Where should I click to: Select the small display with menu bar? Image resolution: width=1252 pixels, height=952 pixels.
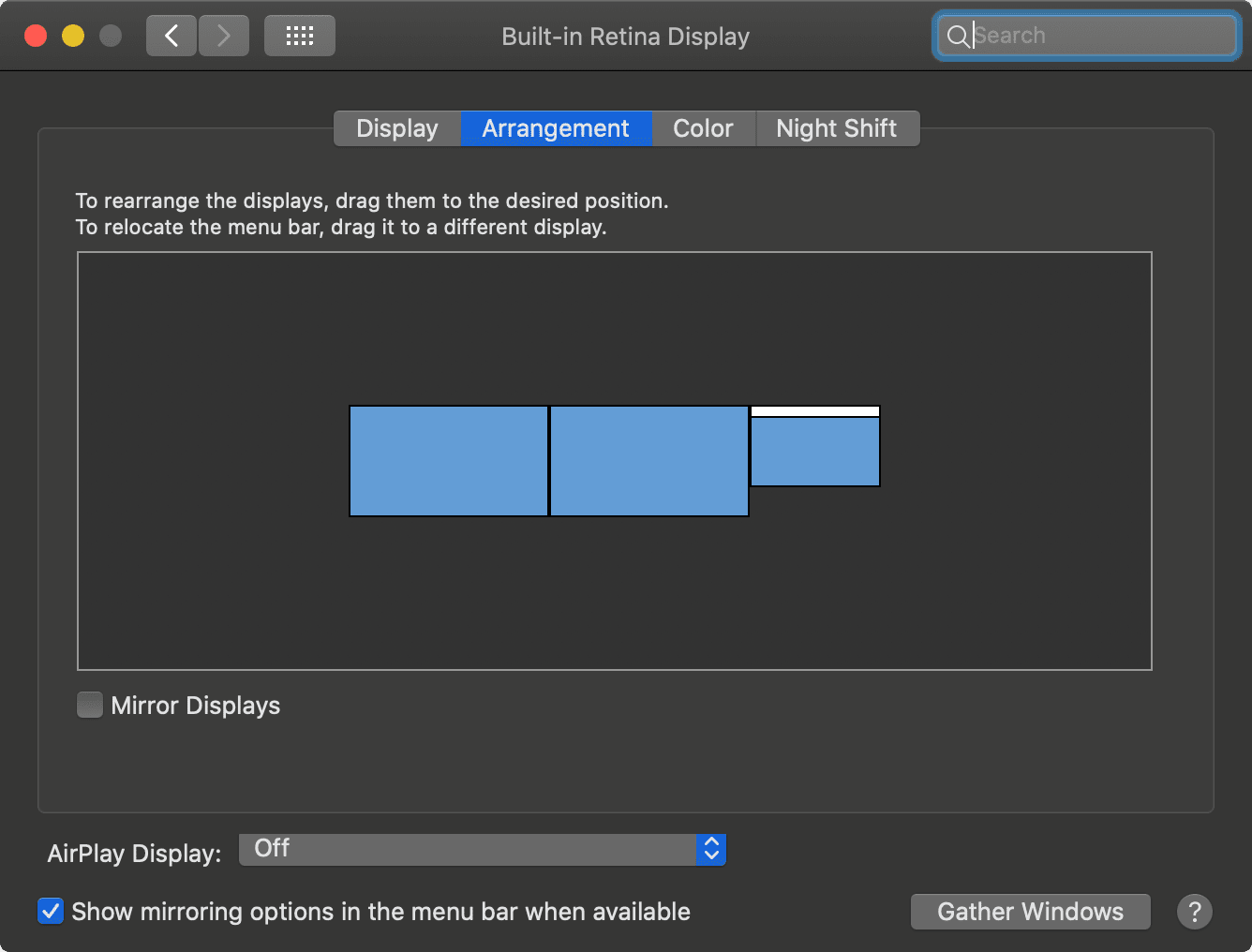(815, 452)
